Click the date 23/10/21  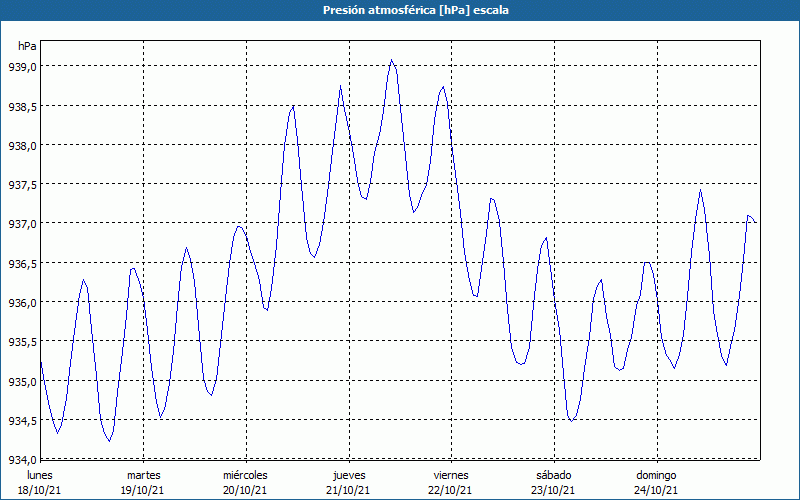(x=553, y=490)
